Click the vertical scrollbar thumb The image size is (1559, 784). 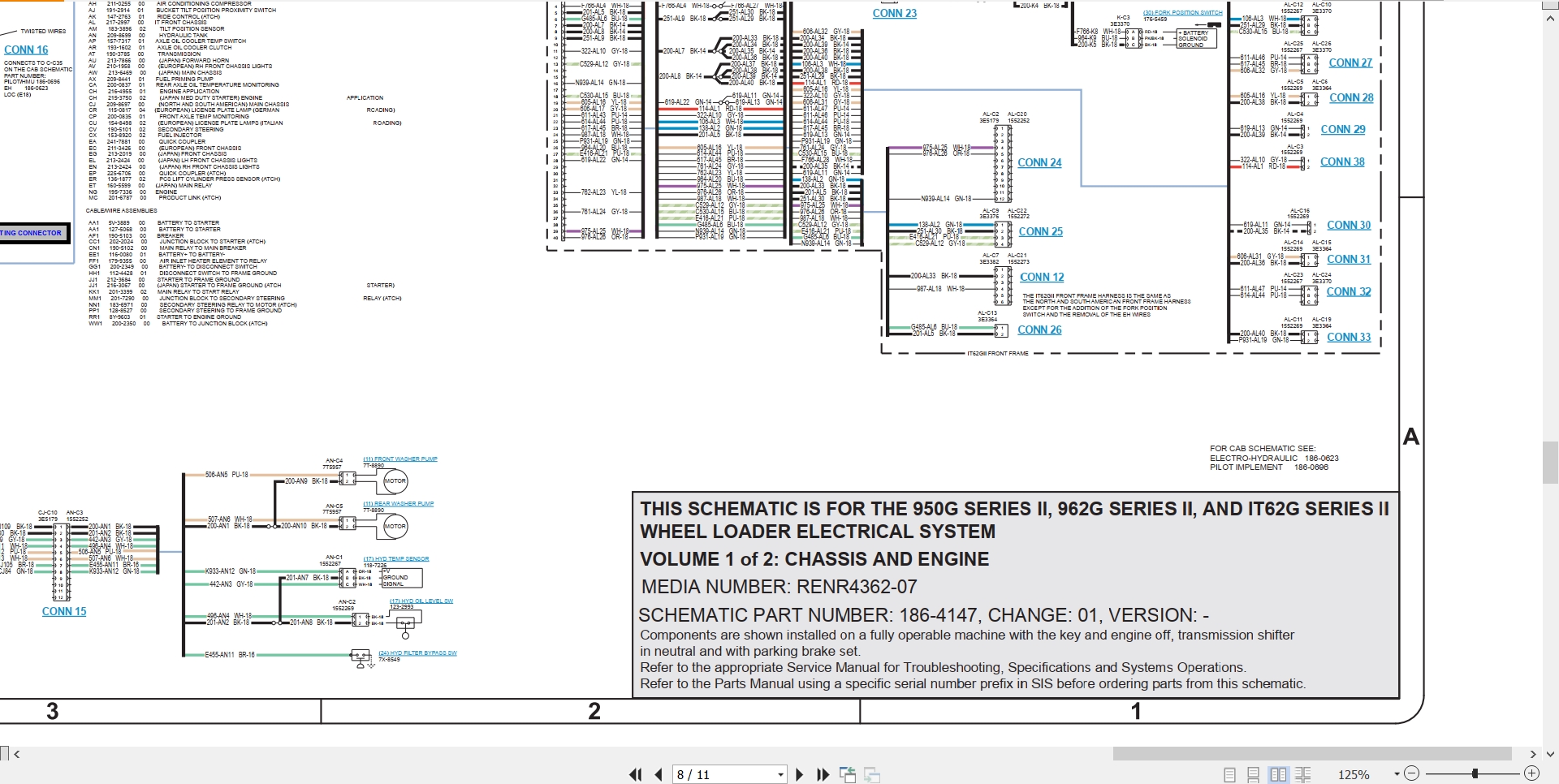(1550, 463)
